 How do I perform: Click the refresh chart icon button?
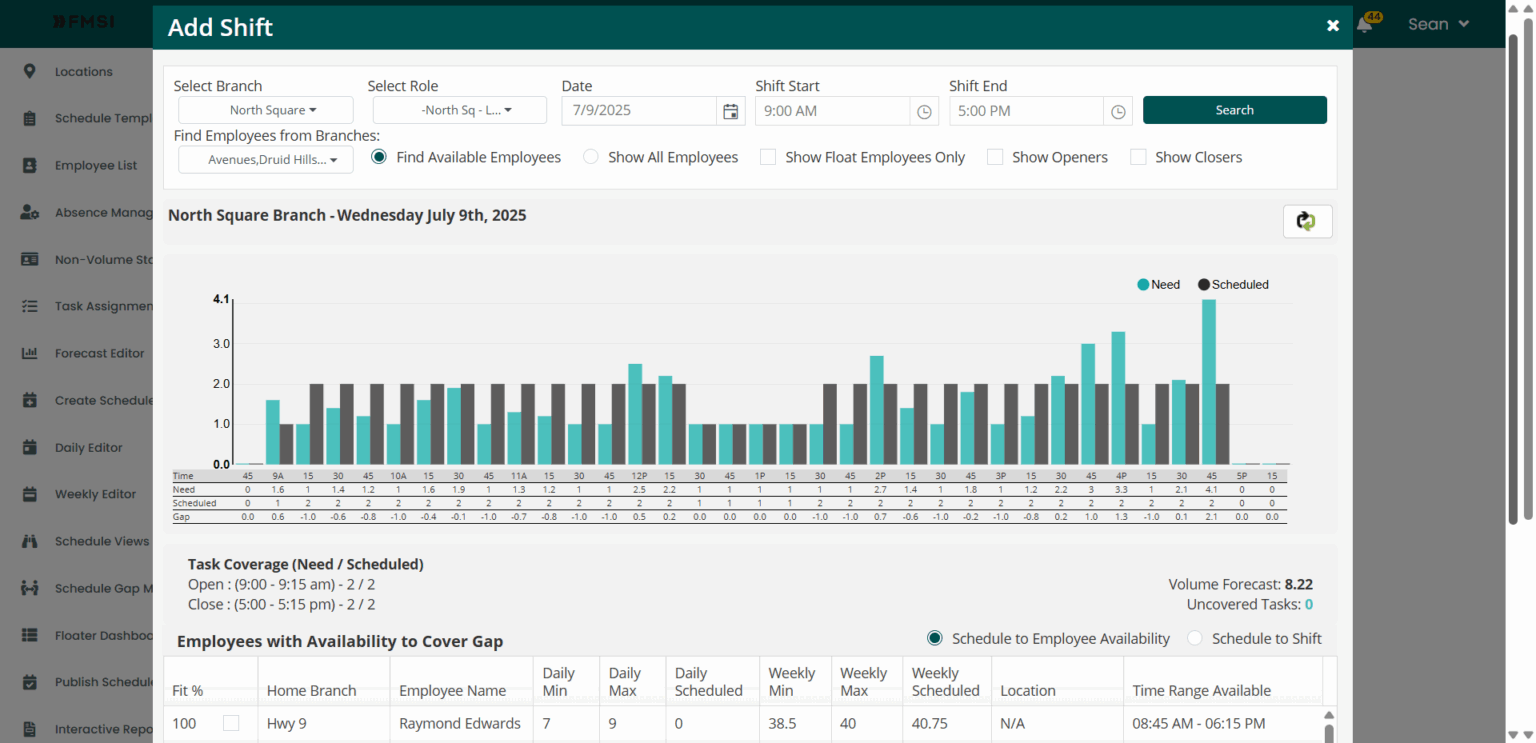1307,221
